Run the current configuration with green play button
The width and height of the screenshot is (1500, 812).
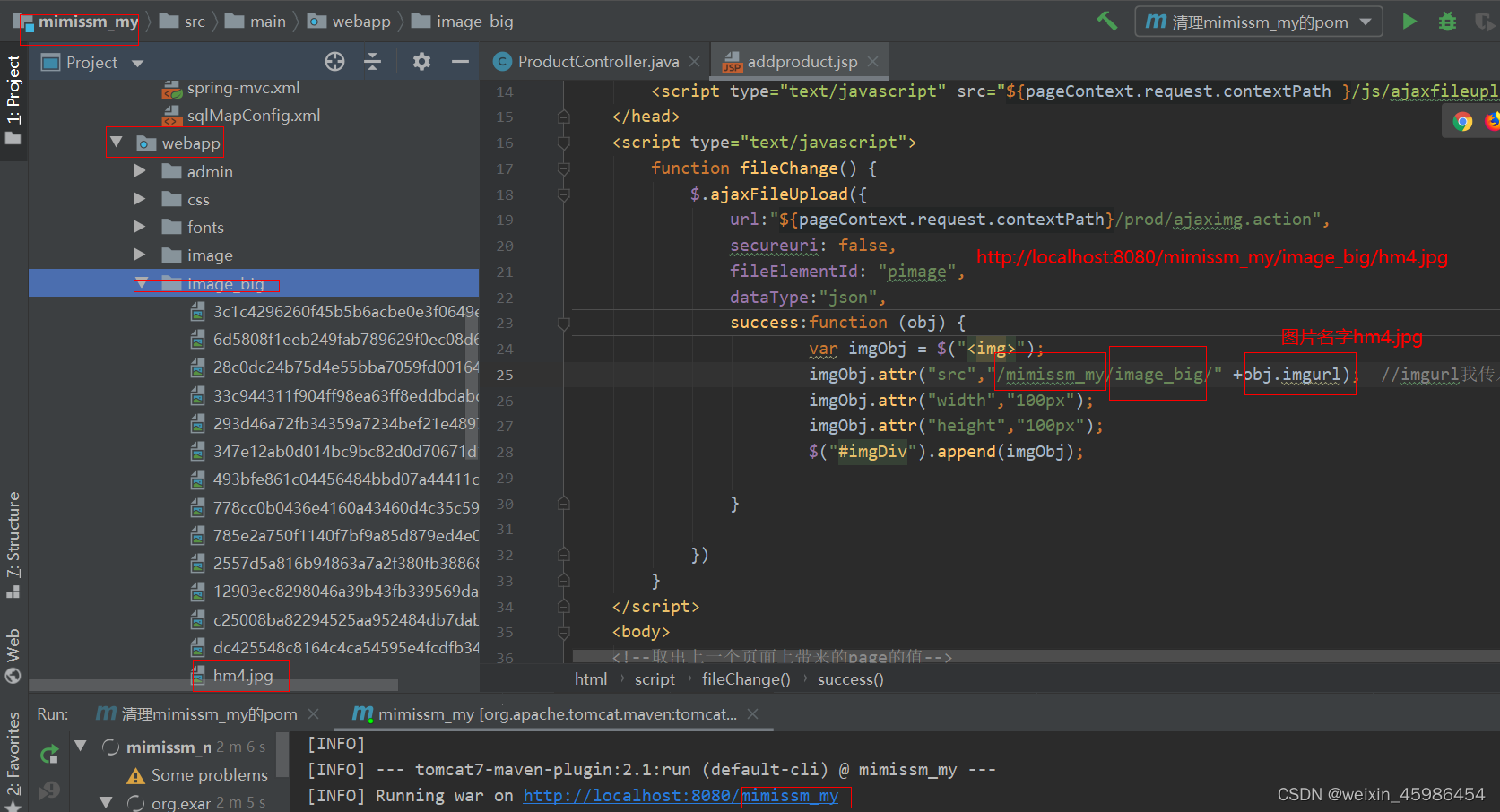1409,21
